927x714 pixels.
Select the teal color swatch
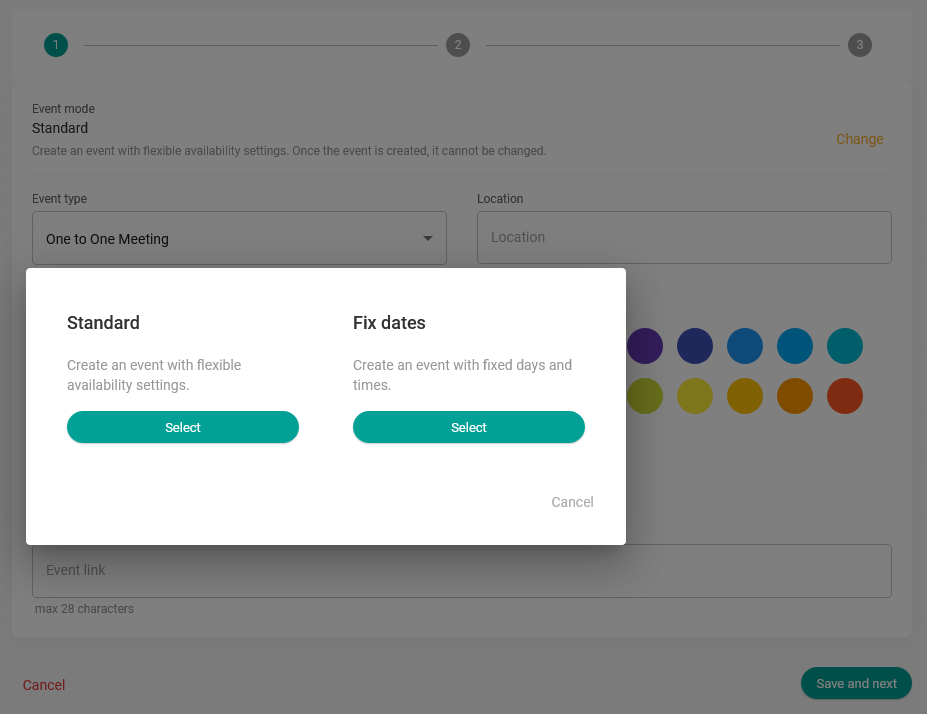845,346
